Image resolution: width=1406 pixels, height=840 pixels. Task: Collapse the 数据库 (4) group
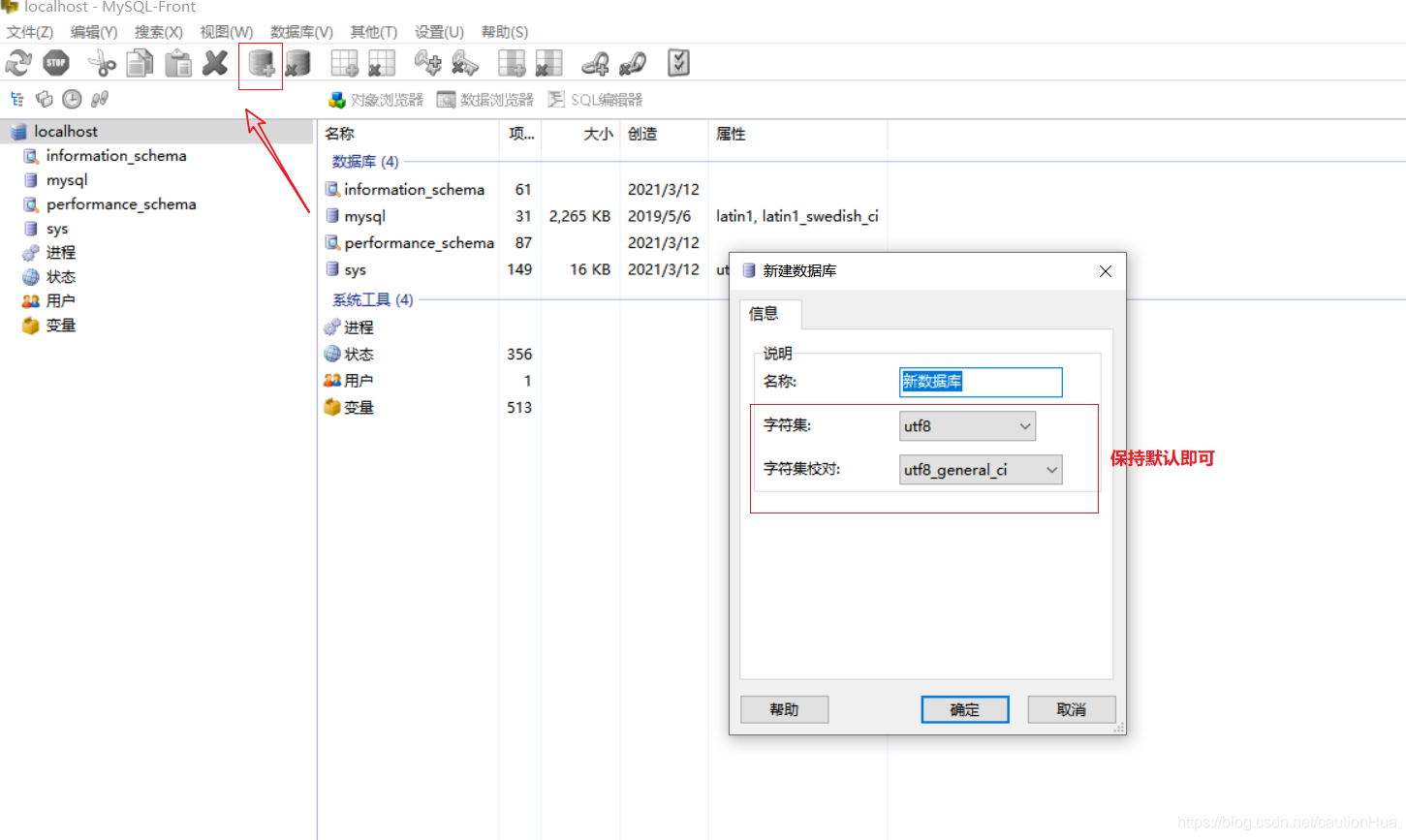pyautogui.click(x=365, y=162)
